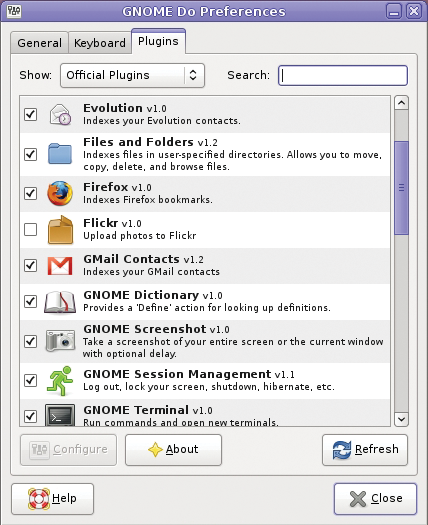Switch to the General tab
Image resolution: width=428 pixels, height=525 pixels.
coord(40,43)
